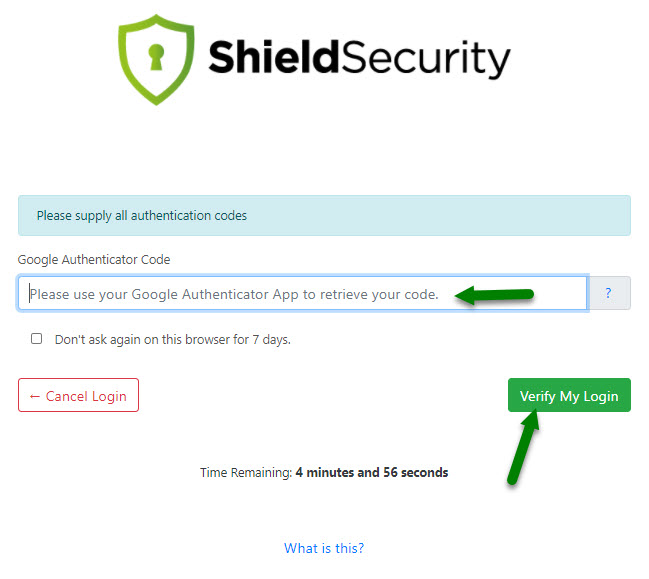
Task: Click the "4 minutes and 56 seconds" countdown
Action: pyautogui.click(x=372, y=473)
